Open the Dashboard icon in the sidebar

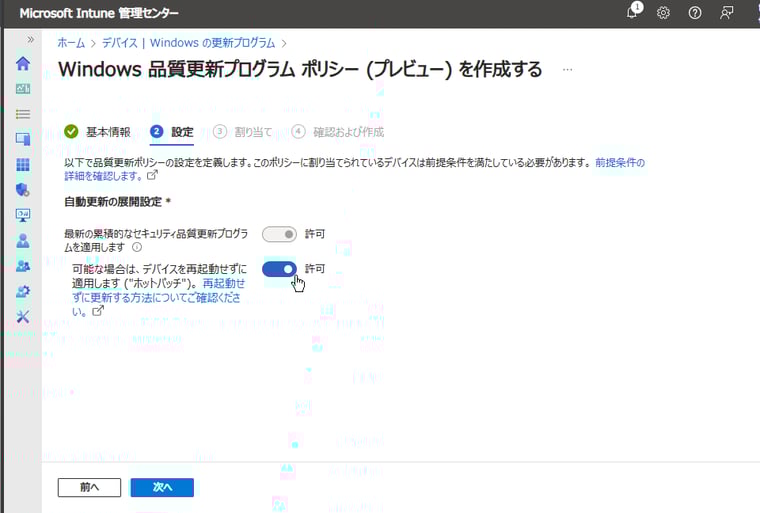pos(23,89)
